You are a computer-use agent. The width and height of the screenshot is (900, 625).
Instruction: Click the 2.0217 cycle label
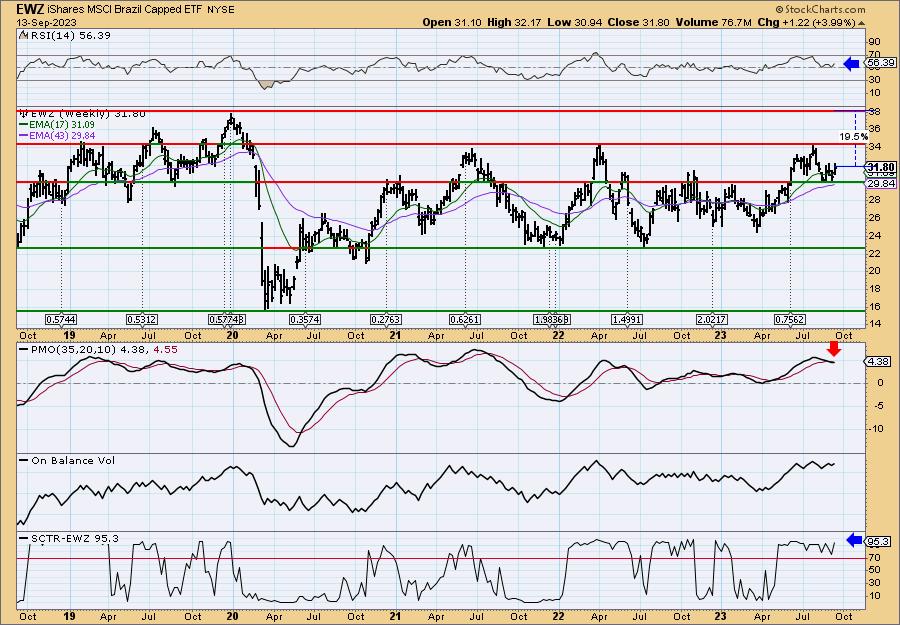pos(712,319)
